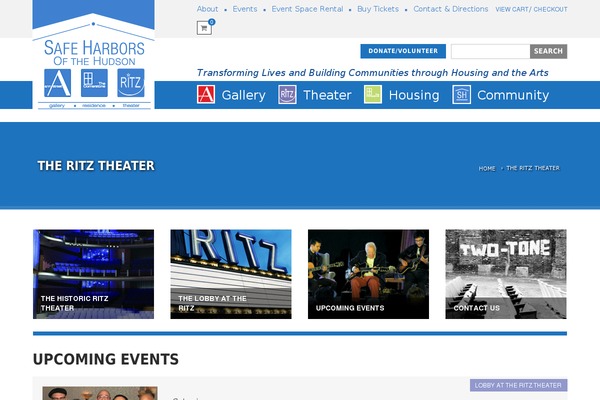600x400 pixels.
Task: Click the event photo under Upcoming Events
Action: (x=99, y=393)
